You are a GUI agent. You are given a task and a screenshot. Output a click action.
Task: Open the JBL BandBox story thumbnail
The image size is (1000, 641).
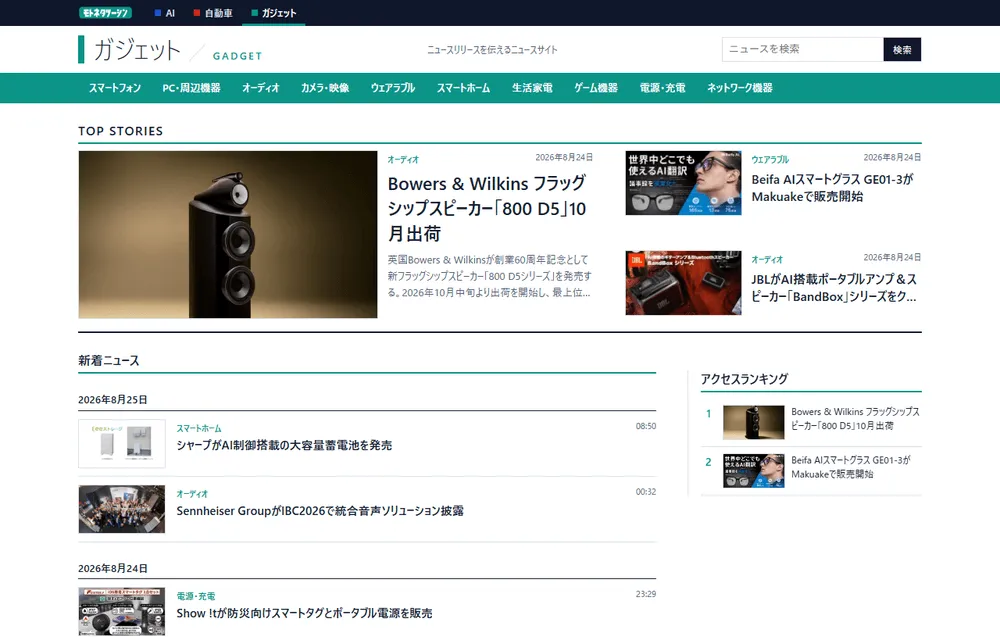coord(683,283)
